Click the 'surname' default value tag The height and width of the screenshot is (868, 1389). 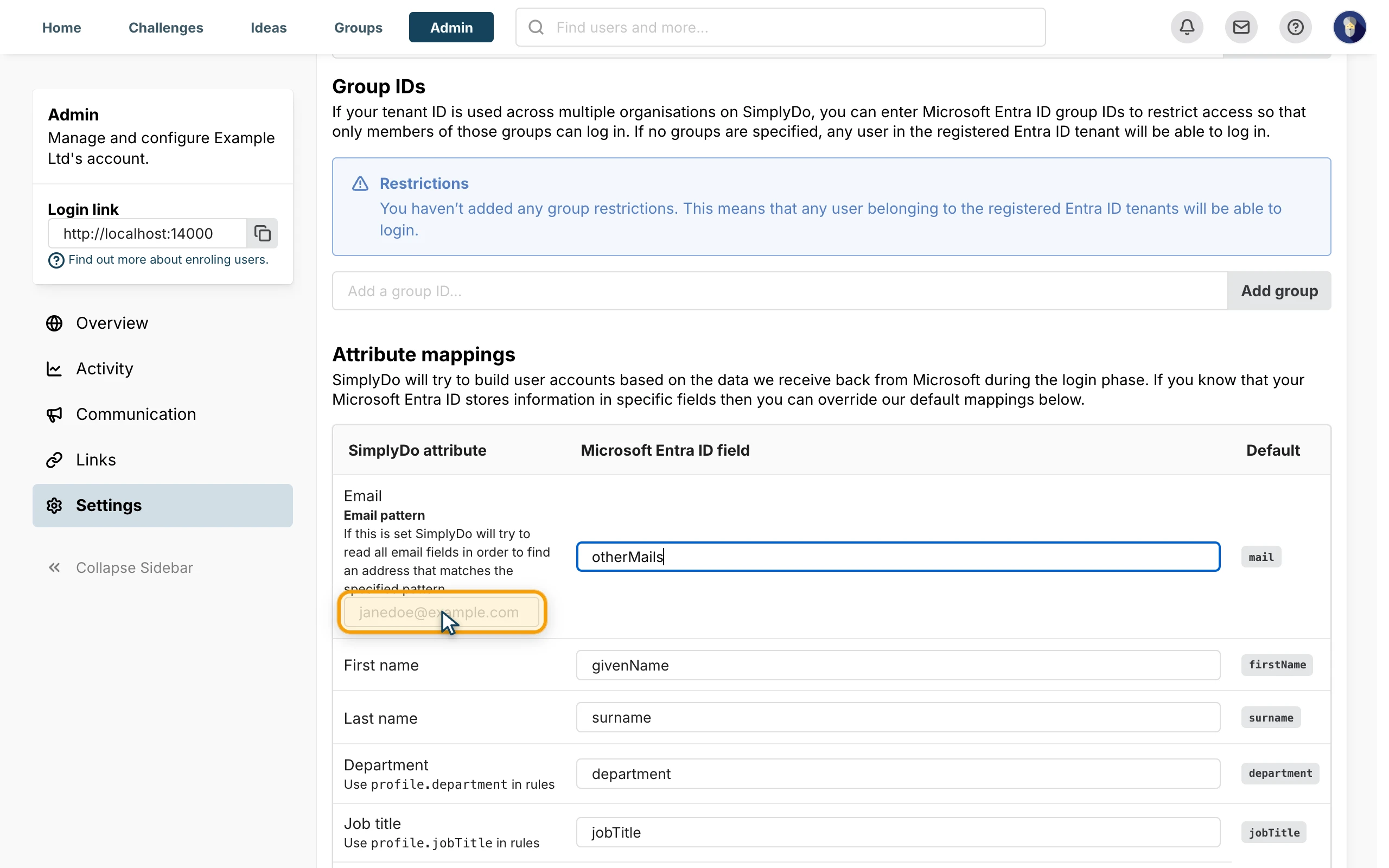coord(1271,718)
